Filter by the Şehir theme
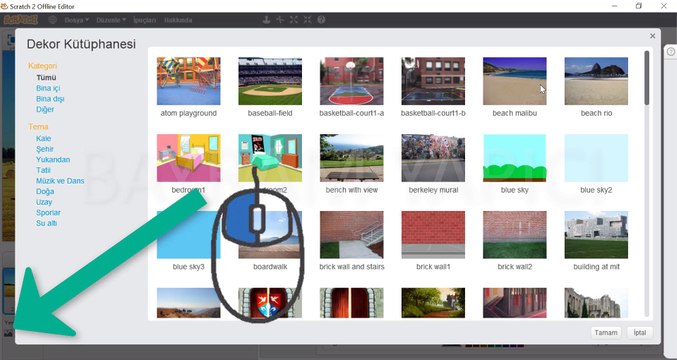This screenshot has width=677, height=360. pos(45,149)
